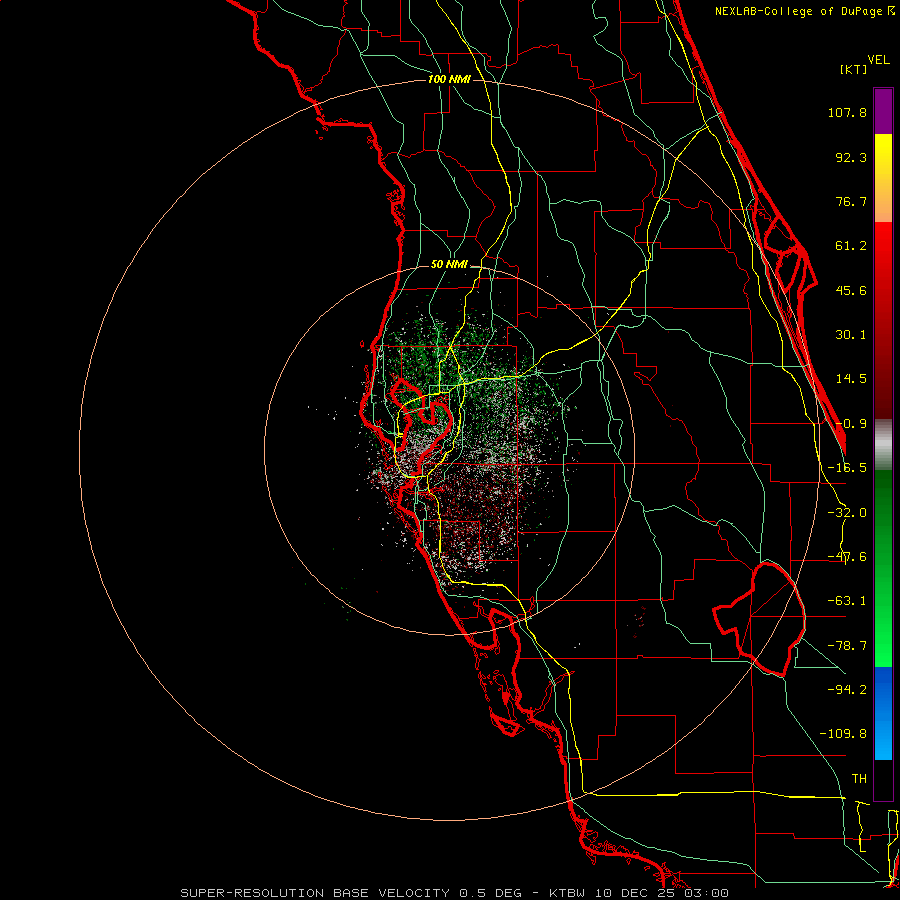Click the 14.5 velocity label
The height and width of the screenshot is (900, 900).
tap(851, 379)
